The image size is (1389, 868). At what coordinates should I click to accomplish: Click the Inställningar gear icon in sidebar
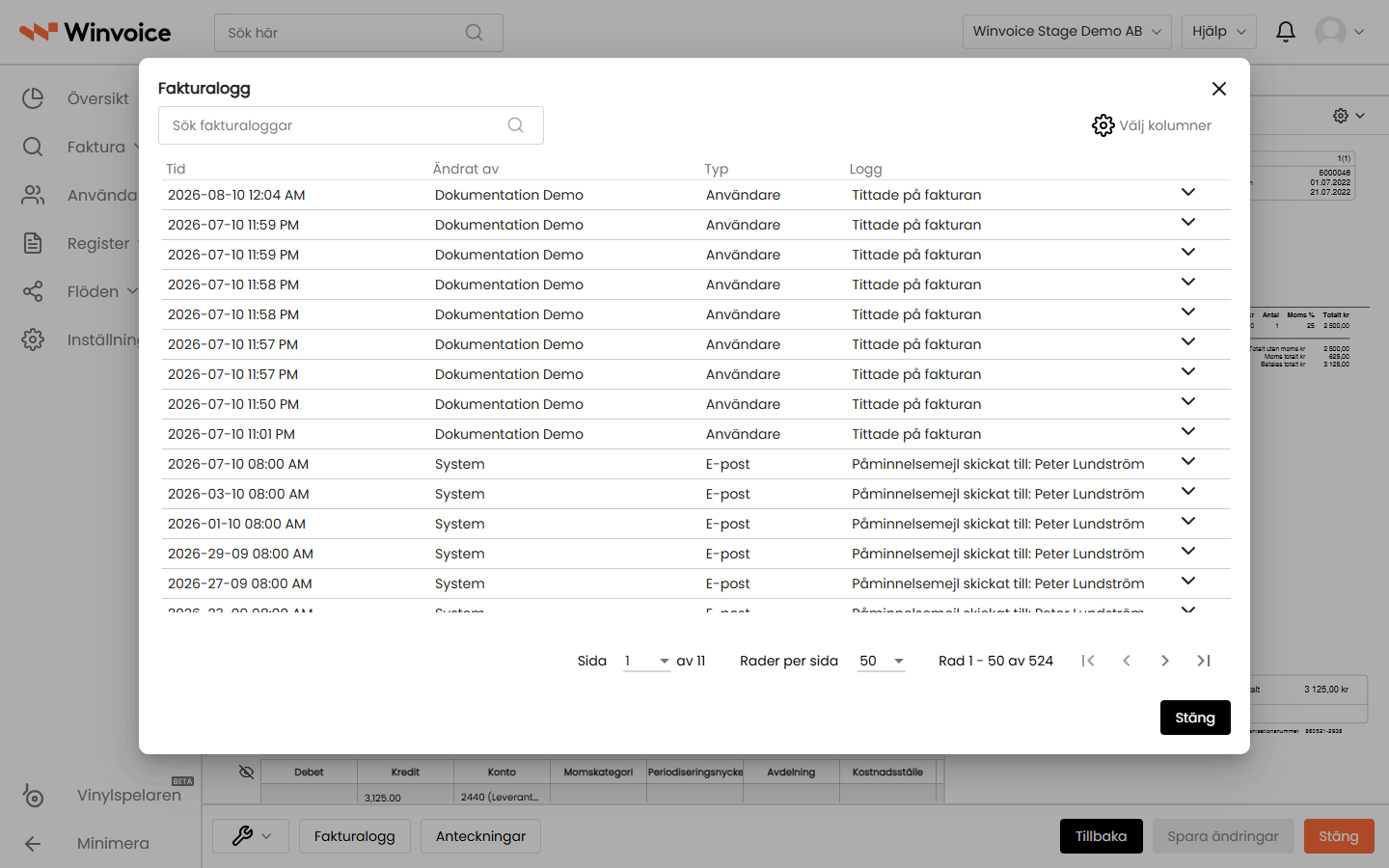click(x=33, y=339)
